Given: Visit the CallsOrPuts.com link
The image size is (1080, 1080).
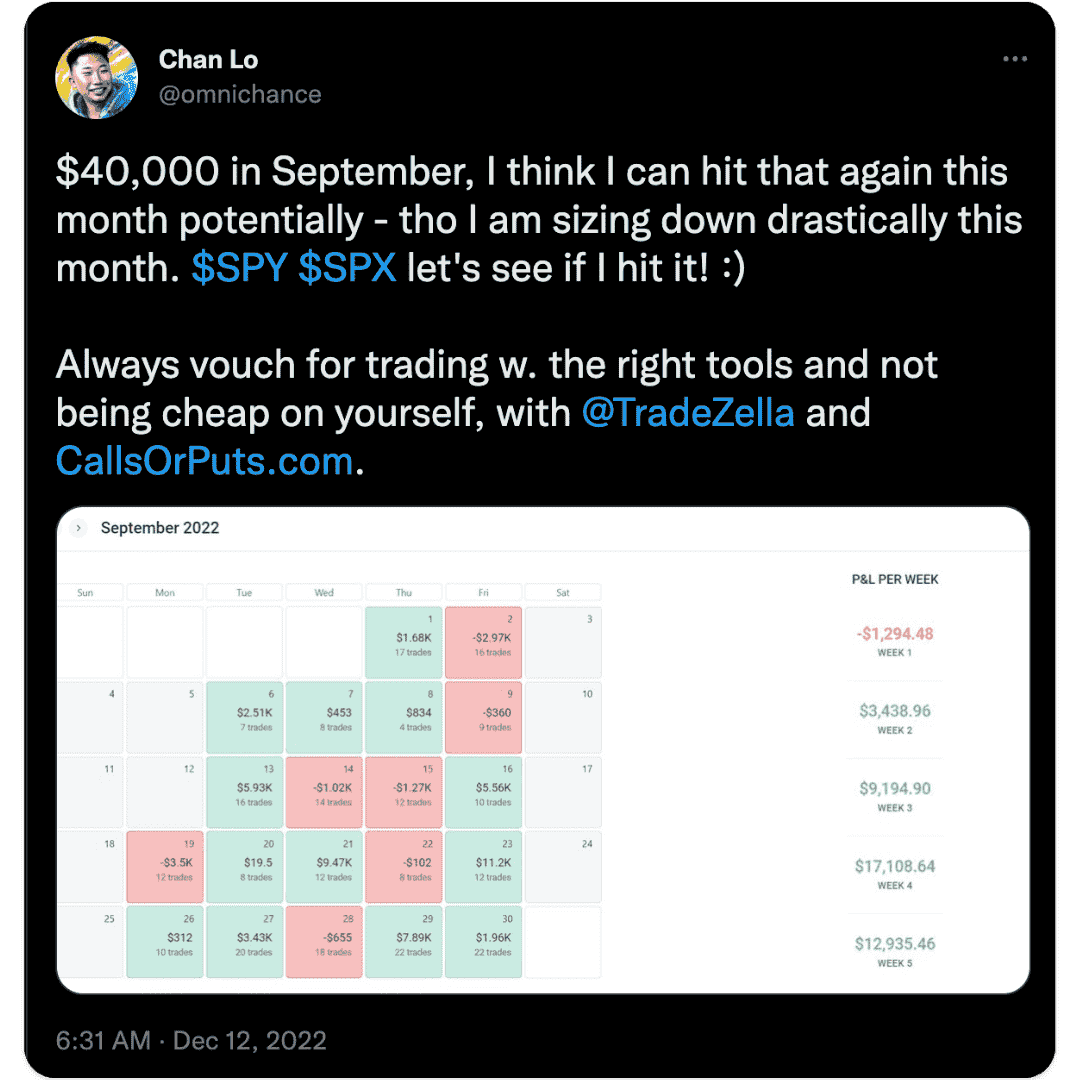Looking at the screenshot, I should (x=204, y=461).
